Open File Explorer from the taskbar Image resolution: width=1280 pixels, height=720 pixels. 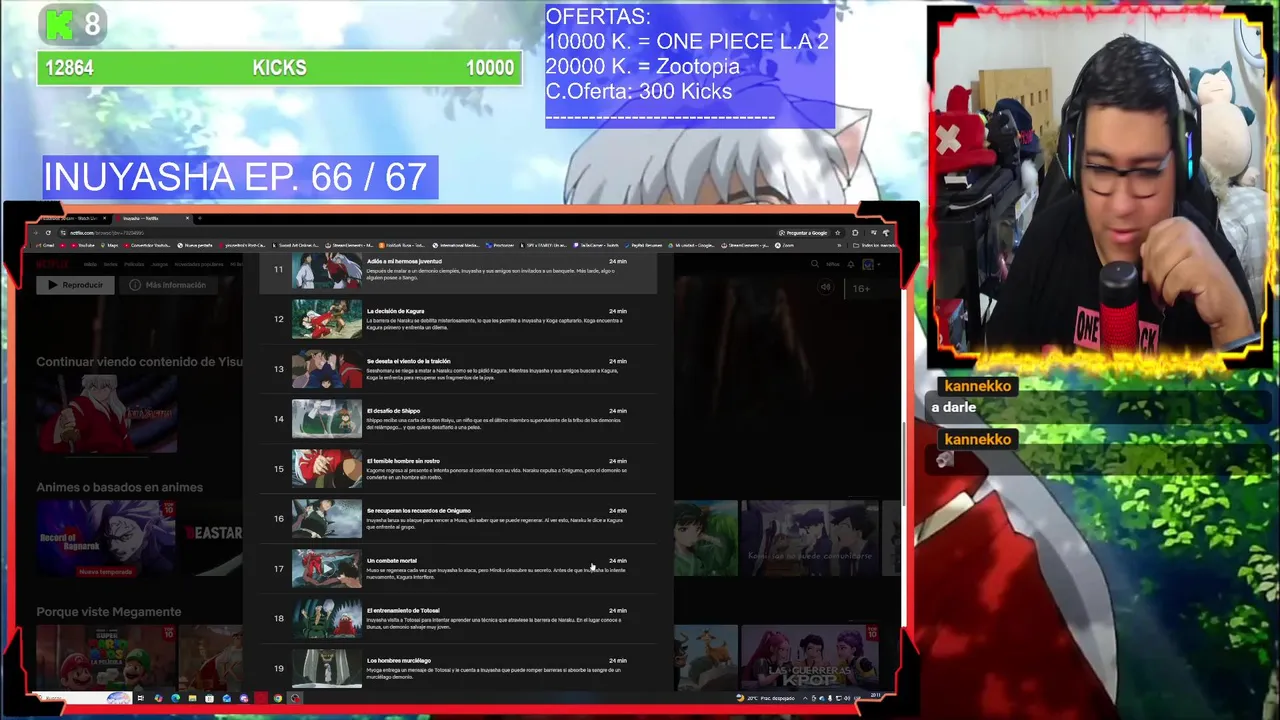[x=192, y=698]
